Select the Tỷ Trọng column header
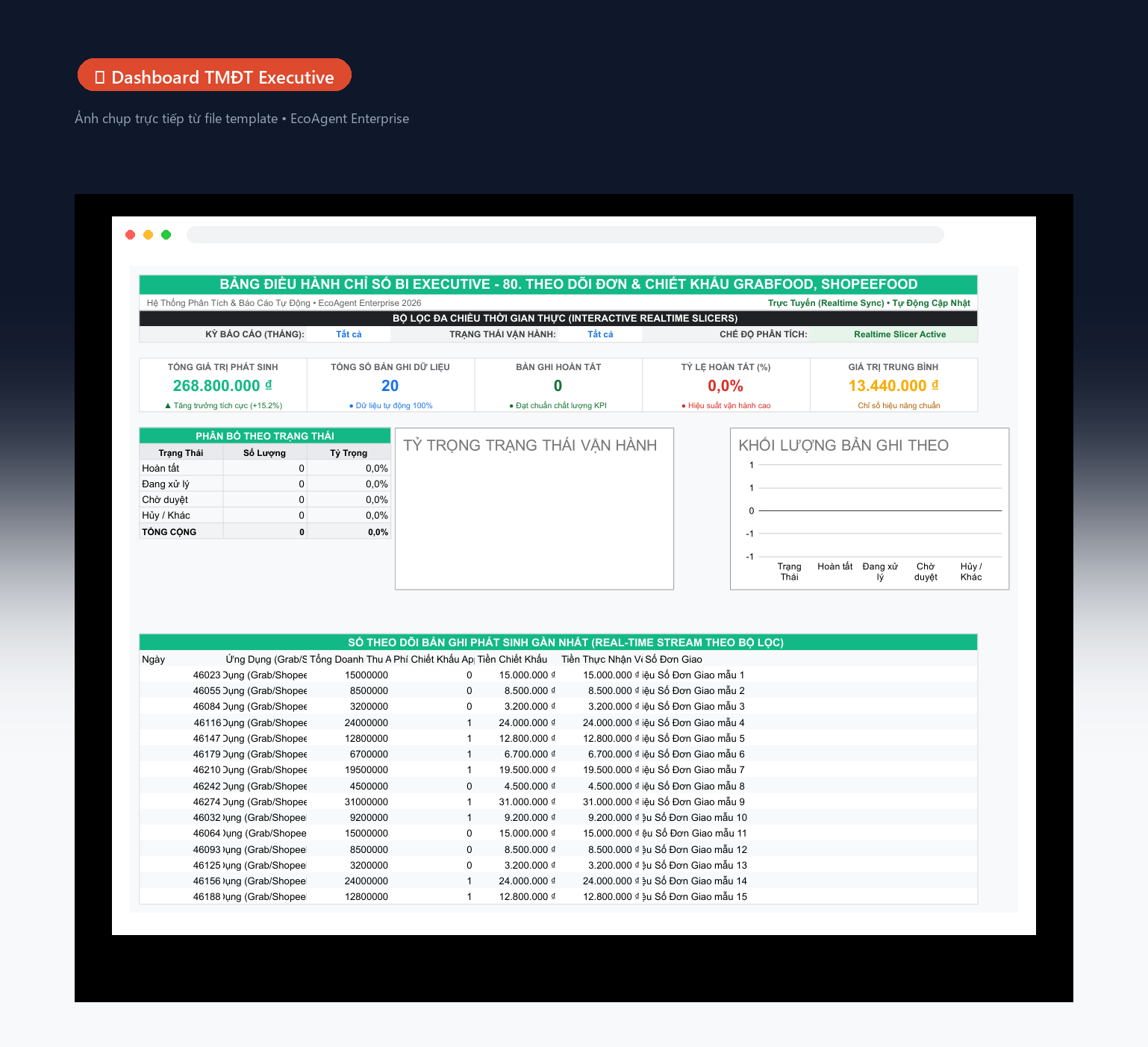1148x1047 pixels. [349, 453]
